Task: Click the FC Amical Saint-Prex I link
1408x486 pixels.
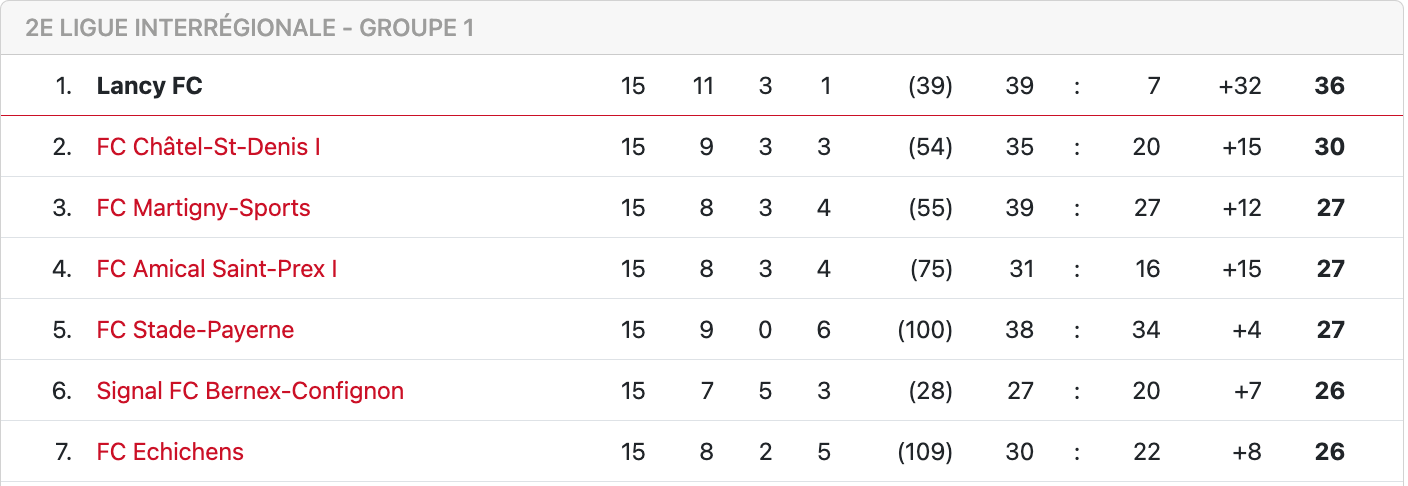Action: 216,269
